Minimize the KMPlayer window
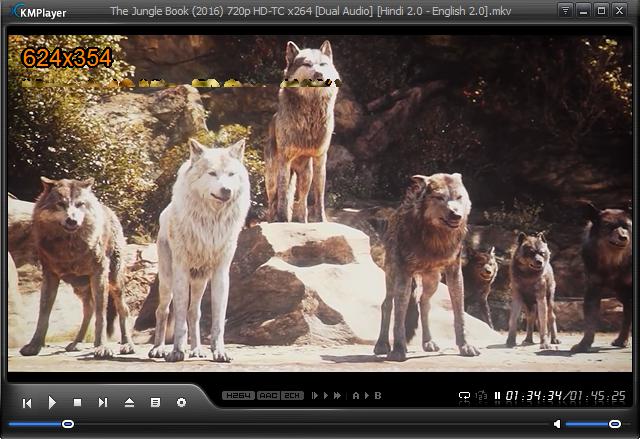The width and height of the screenshot is (640, 439). [583, 11]
